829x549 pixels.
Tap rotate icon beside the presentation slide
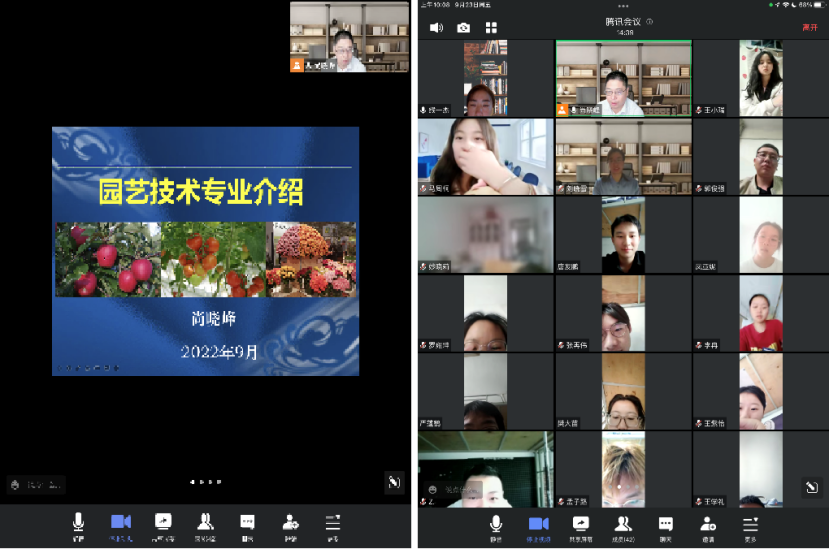(394, 482)
